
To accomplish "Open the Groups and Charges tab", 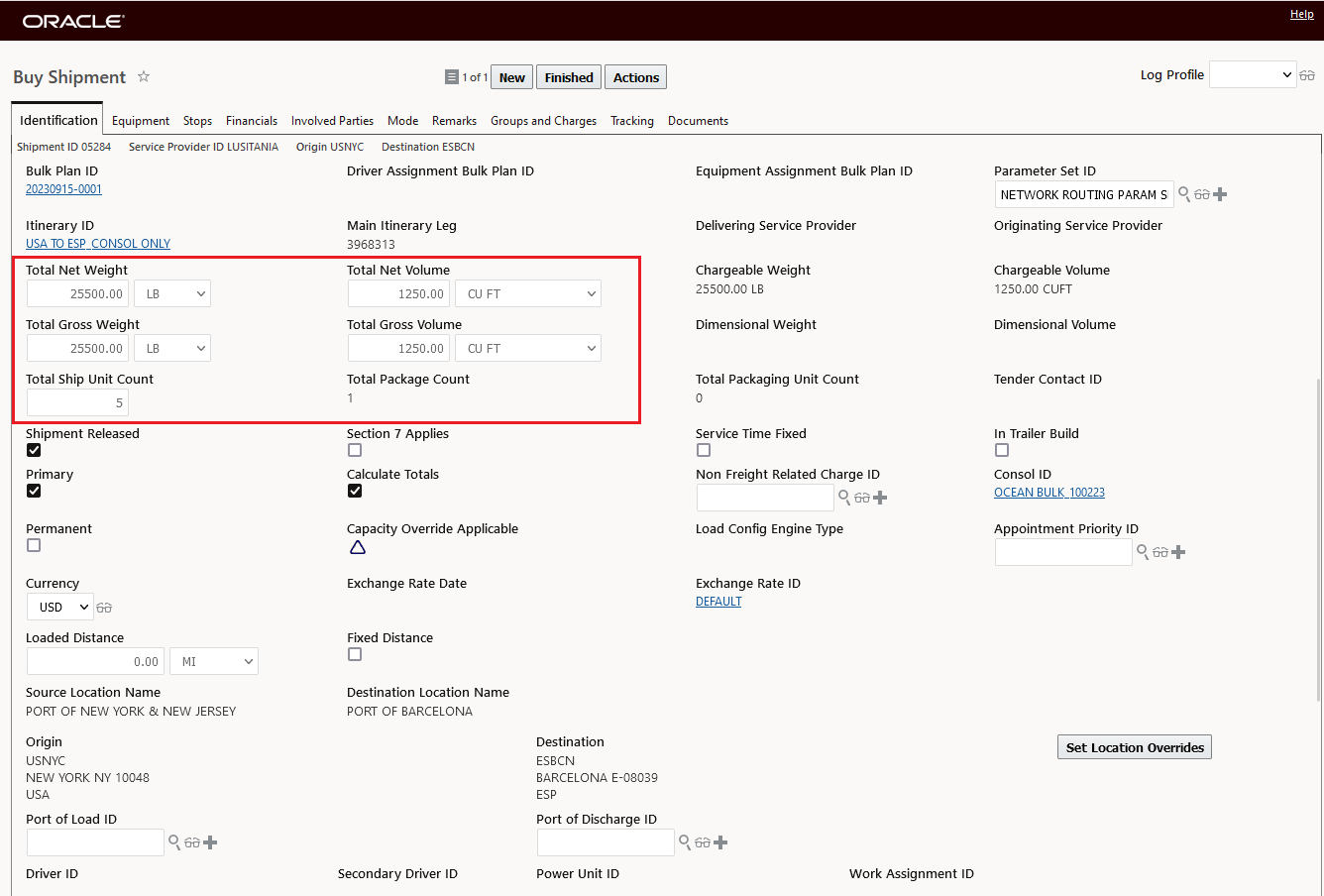I will 543,121.
